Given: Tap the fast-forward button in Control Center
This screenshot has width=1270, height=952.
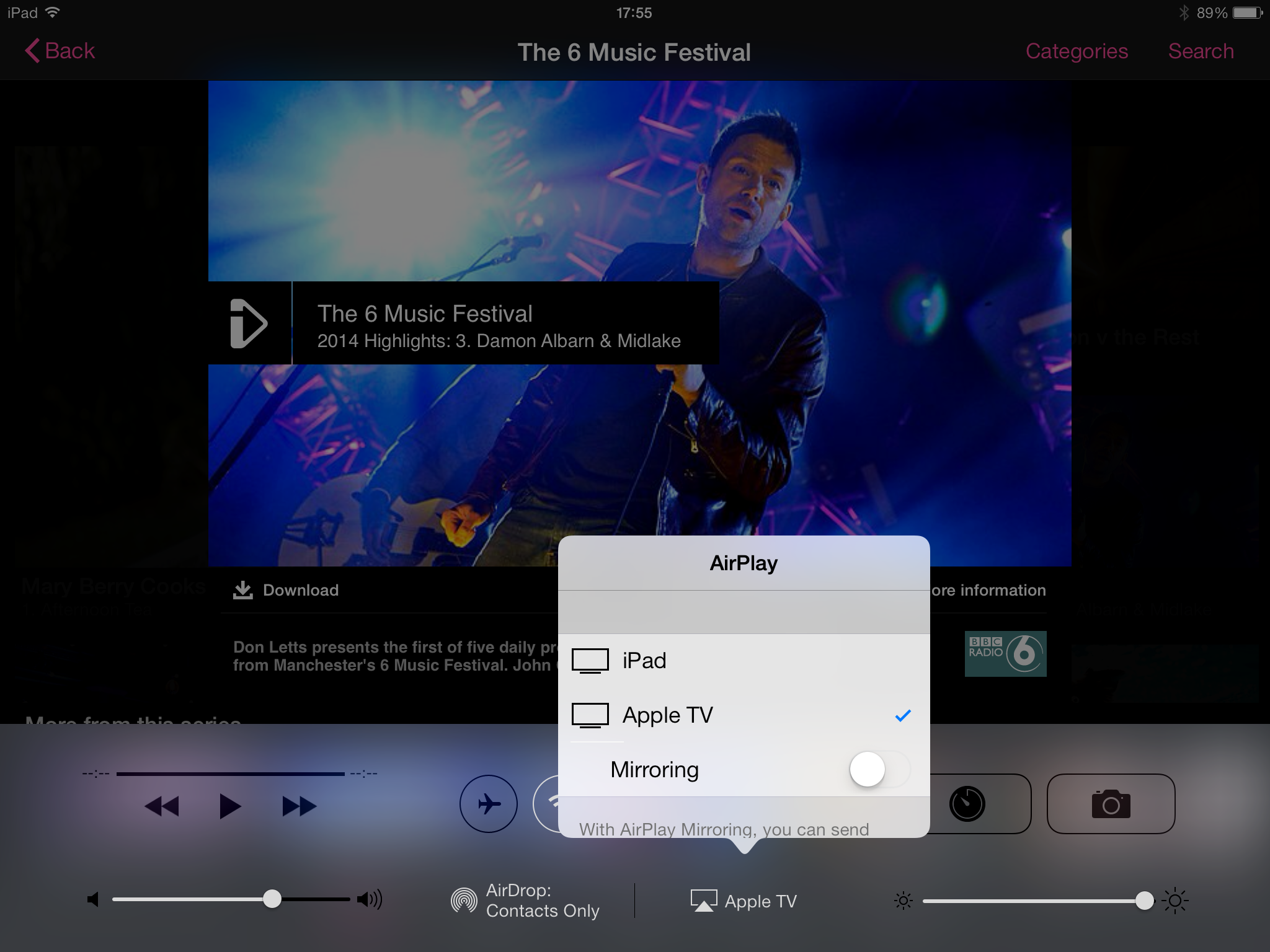Looking at the screenshot, I should tap(300, 806).
